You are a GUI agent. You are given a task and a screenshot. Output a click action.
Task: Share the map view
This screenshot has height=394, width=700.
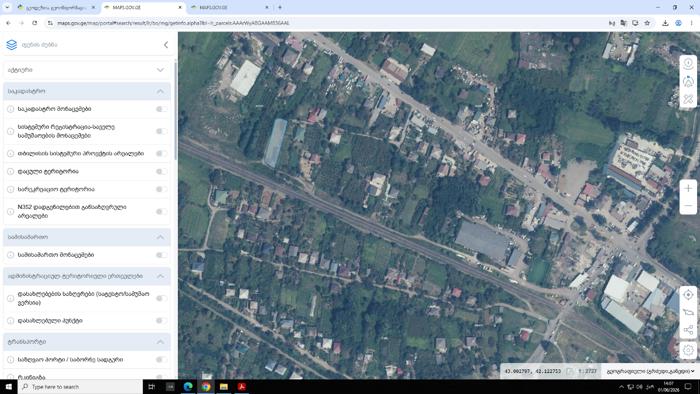[x=688, y=330]
